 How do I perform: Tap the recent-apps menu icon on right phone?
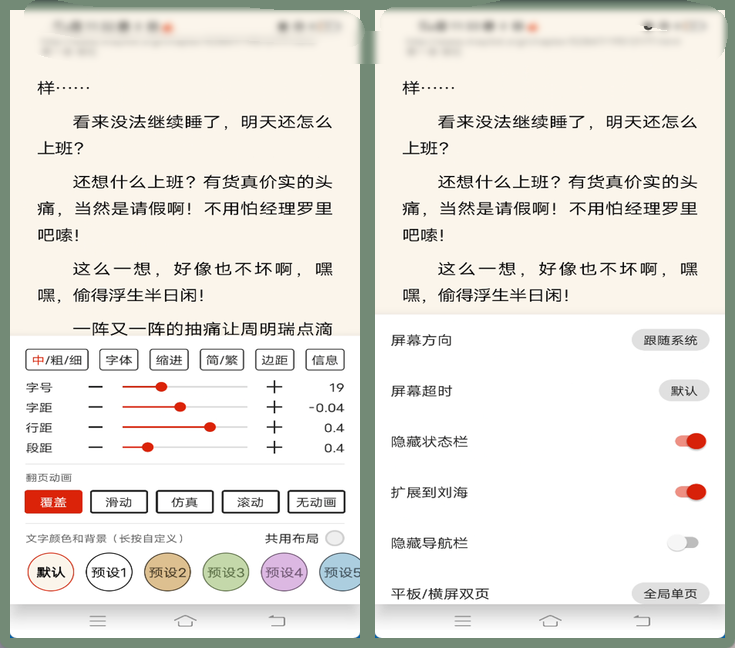(x=463, y=621)
